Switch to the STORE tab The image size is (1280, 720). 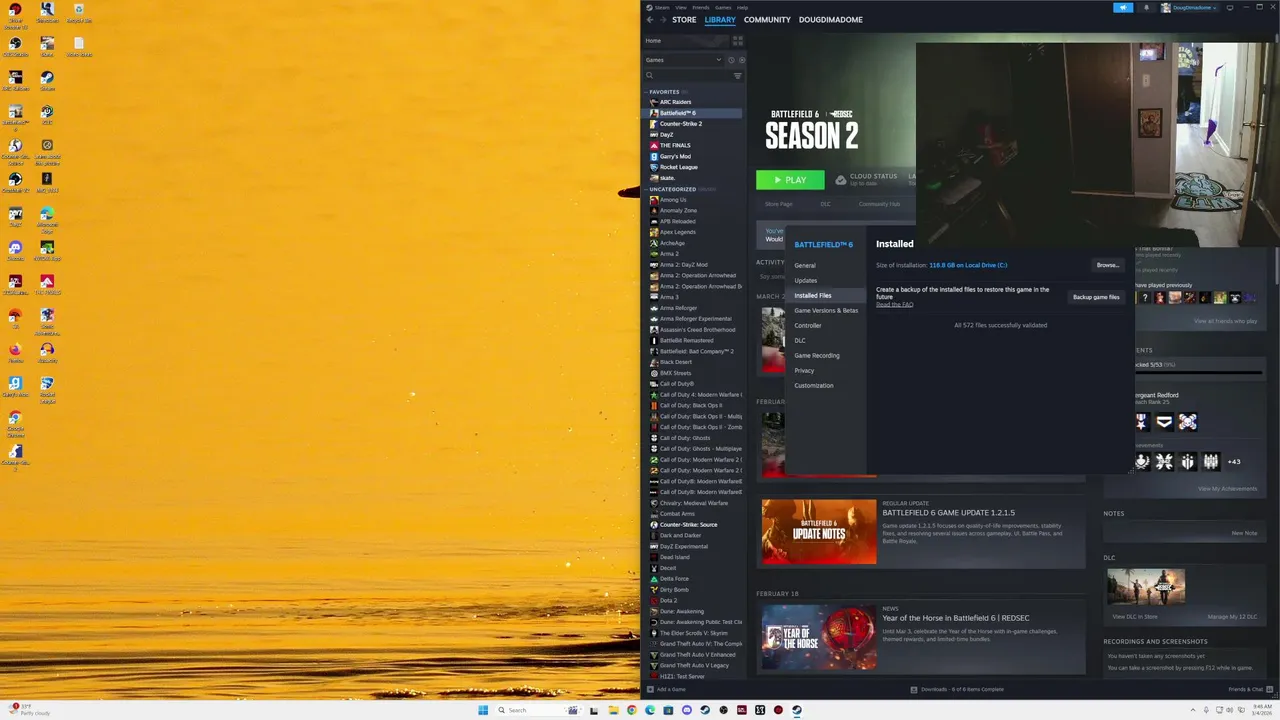pyautogui.click(x=684, y=20)
